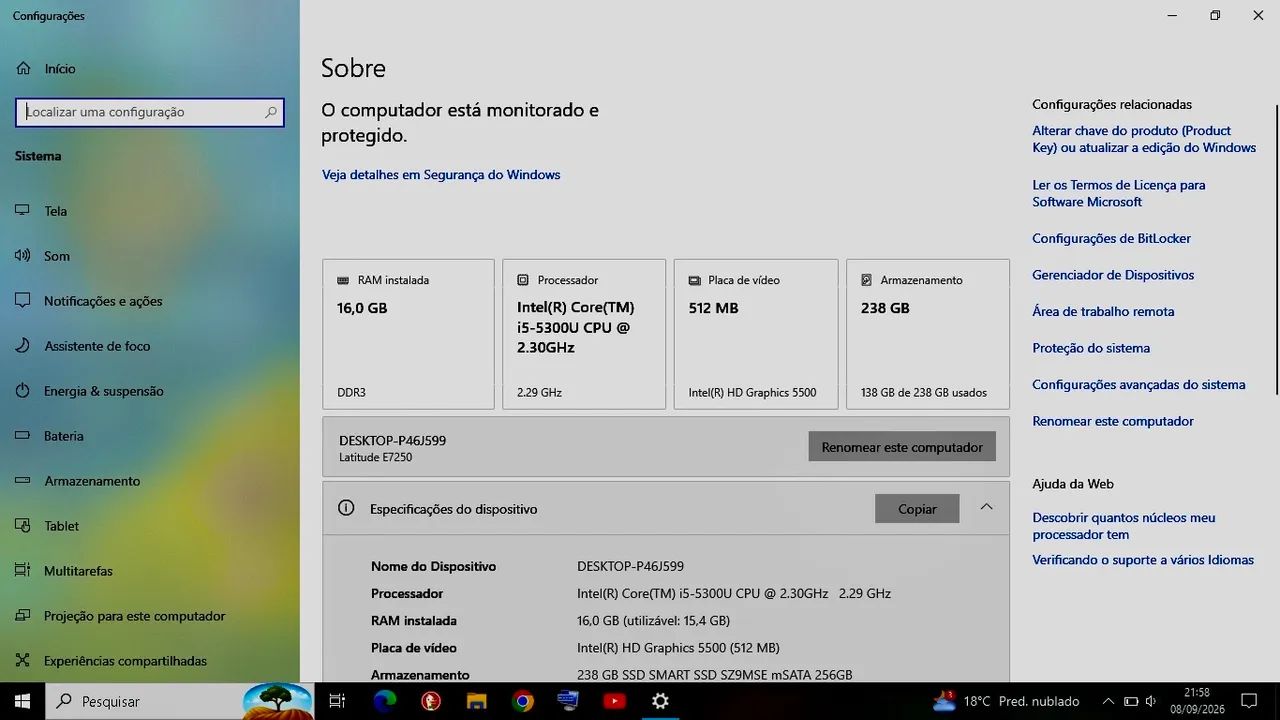
Task: Click the taskbar Pesquisar search box
Action: pyautogui.click(x=180, y=701)
